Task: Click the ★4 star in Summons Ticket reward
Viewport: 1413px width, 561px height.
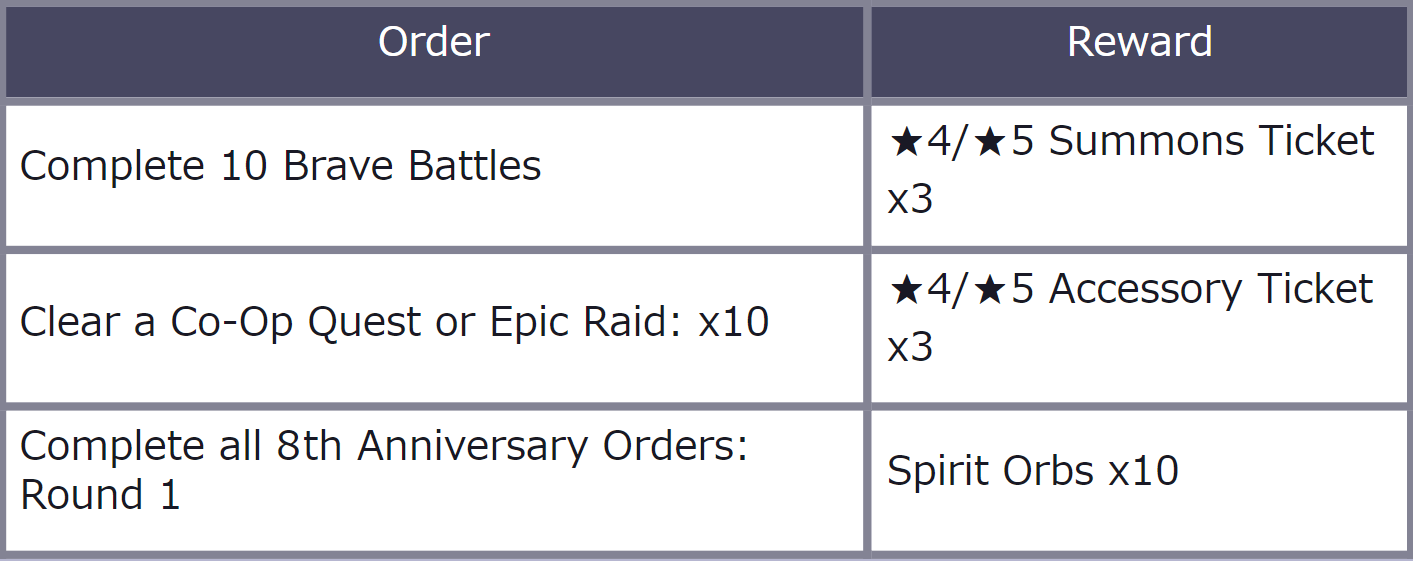Action: (904, 142)
